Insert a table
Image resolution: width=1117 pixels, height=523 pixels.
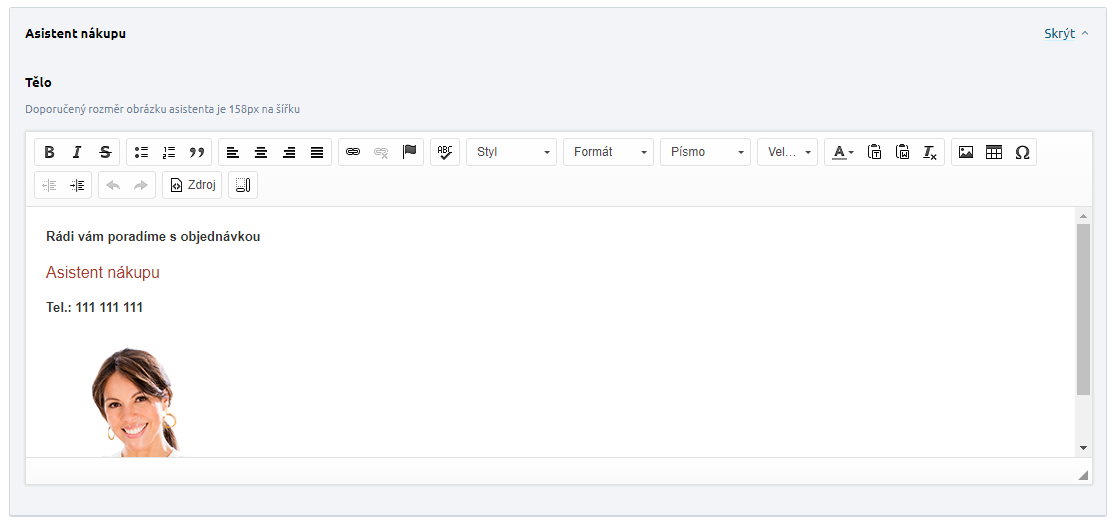(994, 152)
